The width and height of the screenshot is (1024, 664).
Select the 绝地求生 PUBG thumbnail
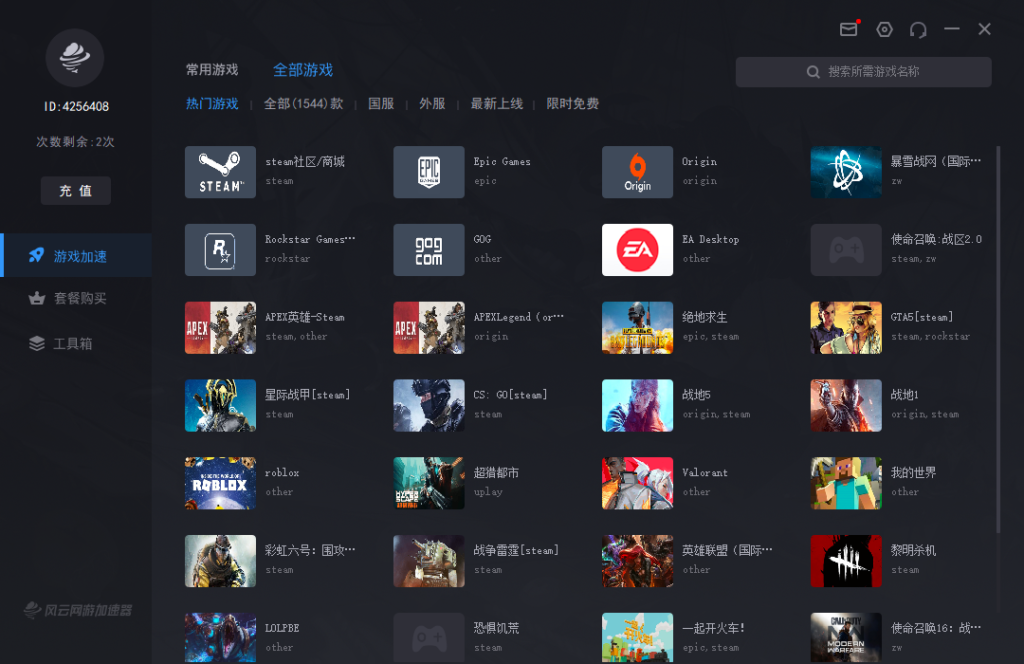pos(637,327)
